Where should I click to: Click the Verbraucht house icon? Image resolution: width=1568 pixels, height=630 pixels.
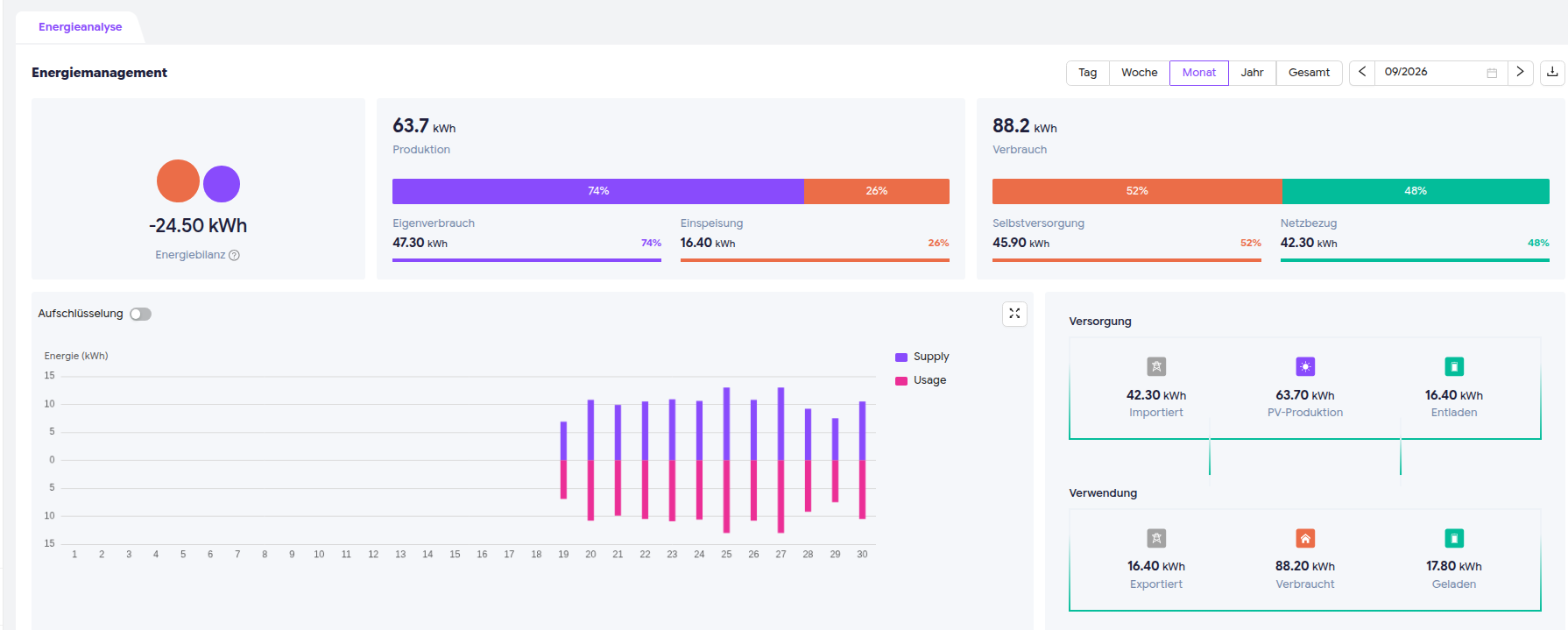click(x=1305, y=538)
